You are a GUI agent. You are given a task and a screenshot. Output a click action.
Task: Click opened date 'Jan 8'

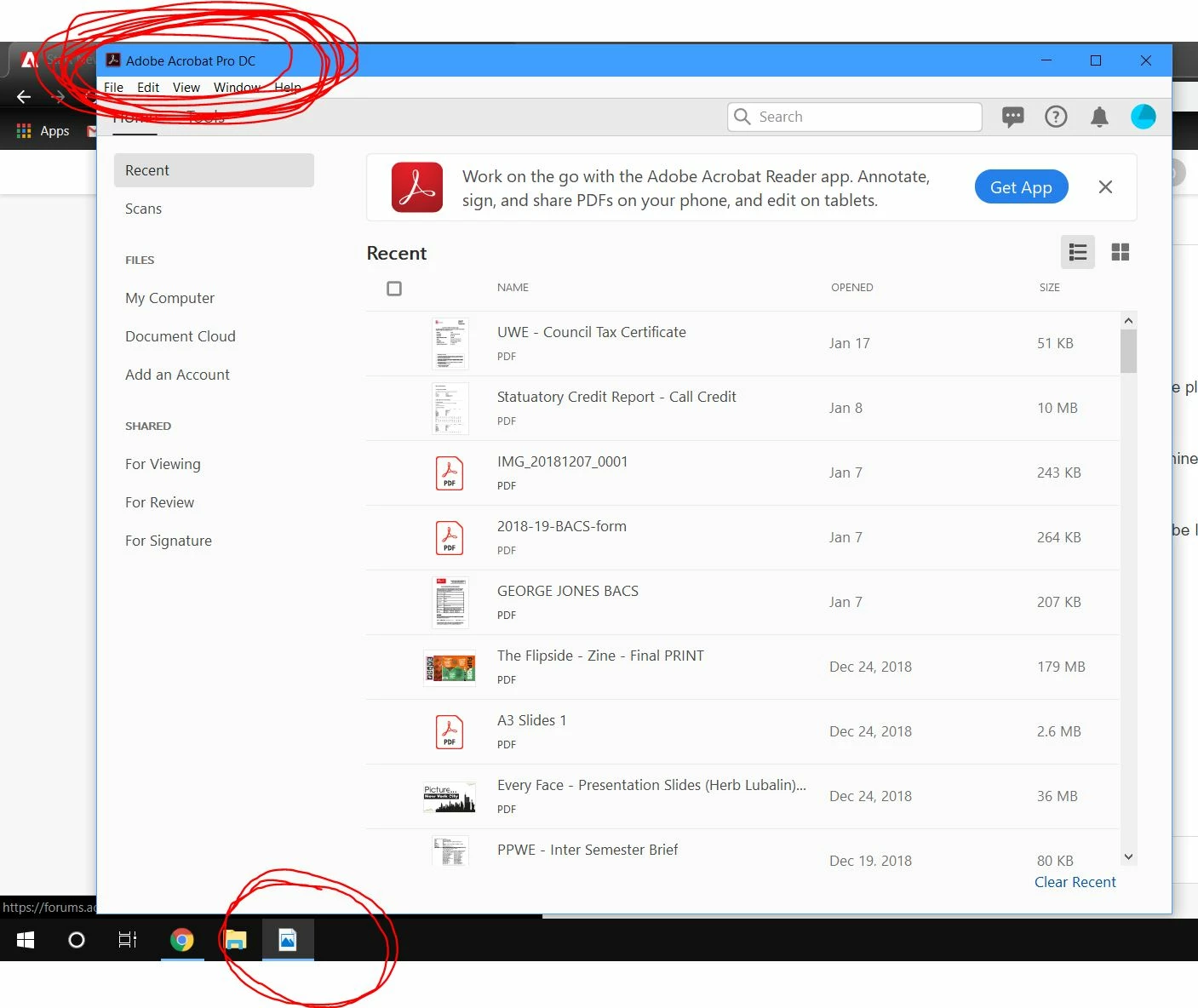845,408
